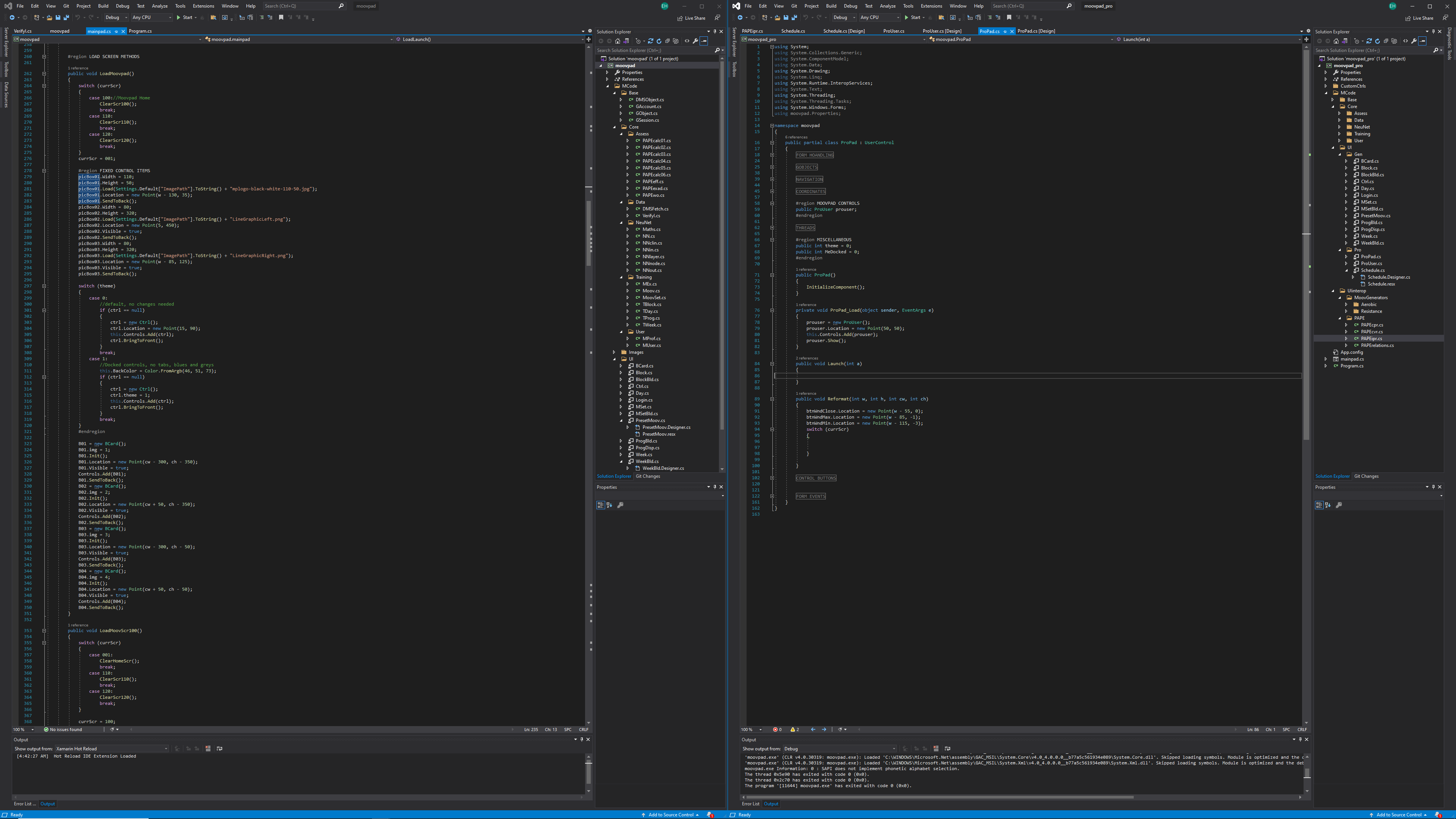Open Show output from Debug dropdown in right window
Image resolution: width=1456 pixels, height=819 pixels.
click(x=840, y=748)
